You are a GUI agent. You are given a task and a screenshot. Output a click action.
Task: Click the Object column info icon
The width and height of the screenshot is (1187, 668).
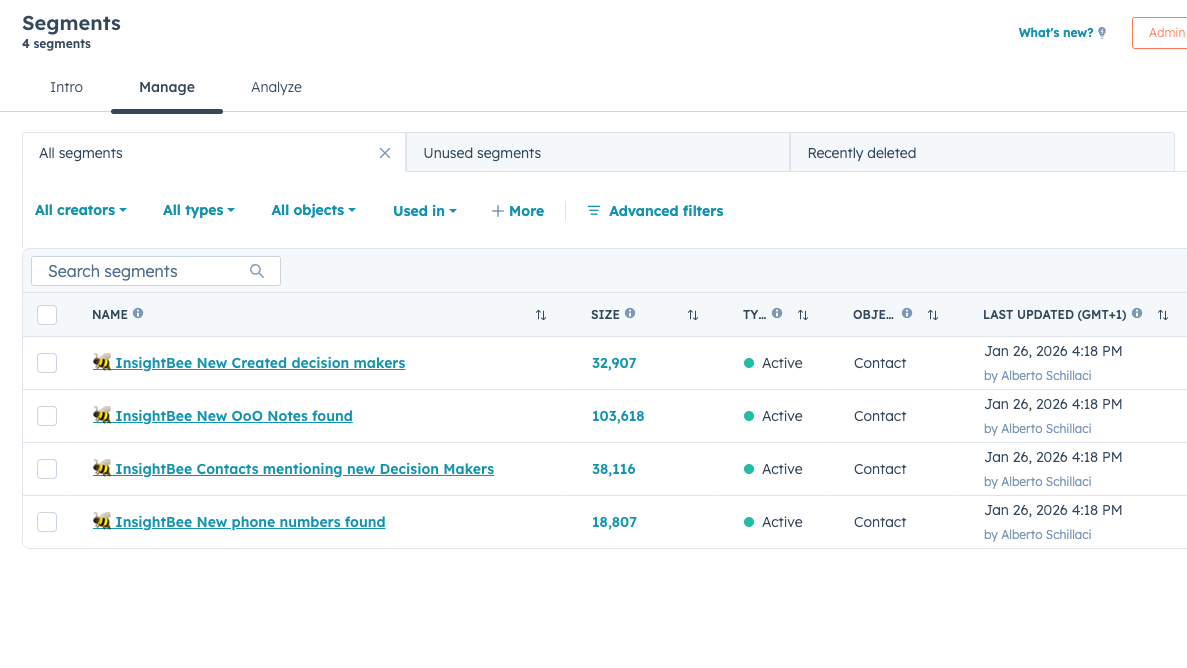coord(907,313)
